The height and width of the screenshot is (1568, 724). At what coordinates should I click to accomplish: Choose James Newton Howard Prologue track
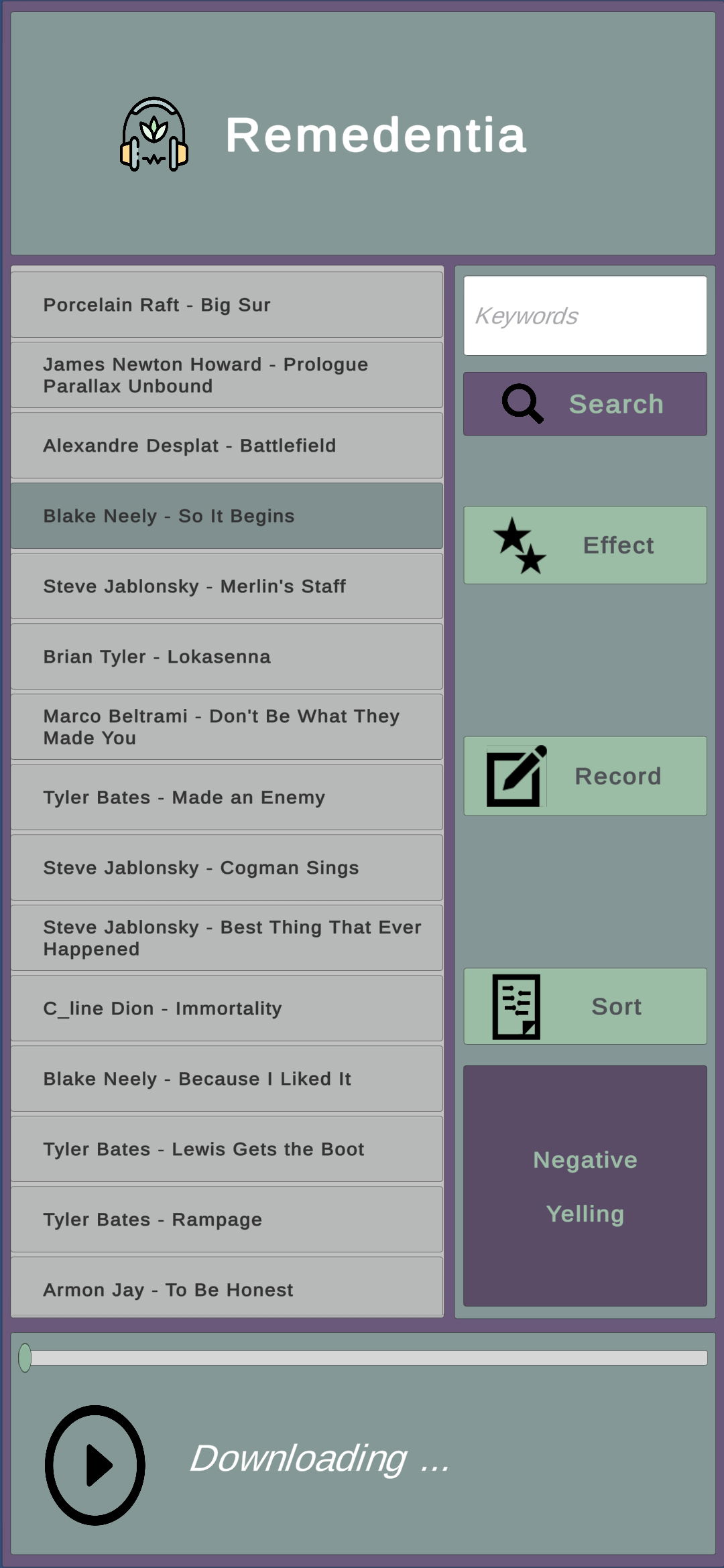pyautogui.click(x=227, y=375)
